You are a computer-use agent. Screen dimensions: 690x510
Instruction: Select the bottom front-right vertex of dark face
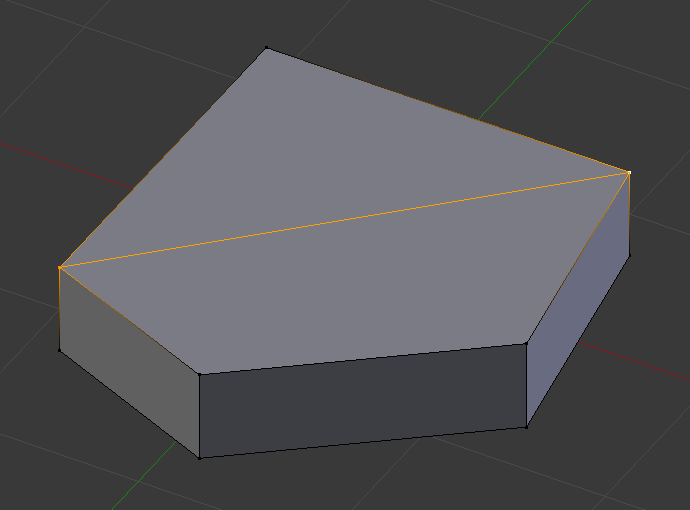[x=526, y=427]
